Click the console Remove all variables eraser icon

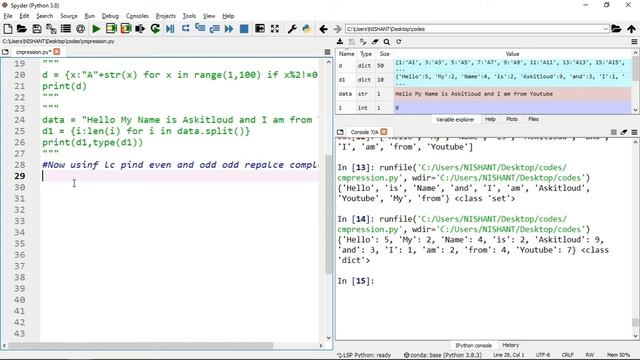(x=624, y=132)
